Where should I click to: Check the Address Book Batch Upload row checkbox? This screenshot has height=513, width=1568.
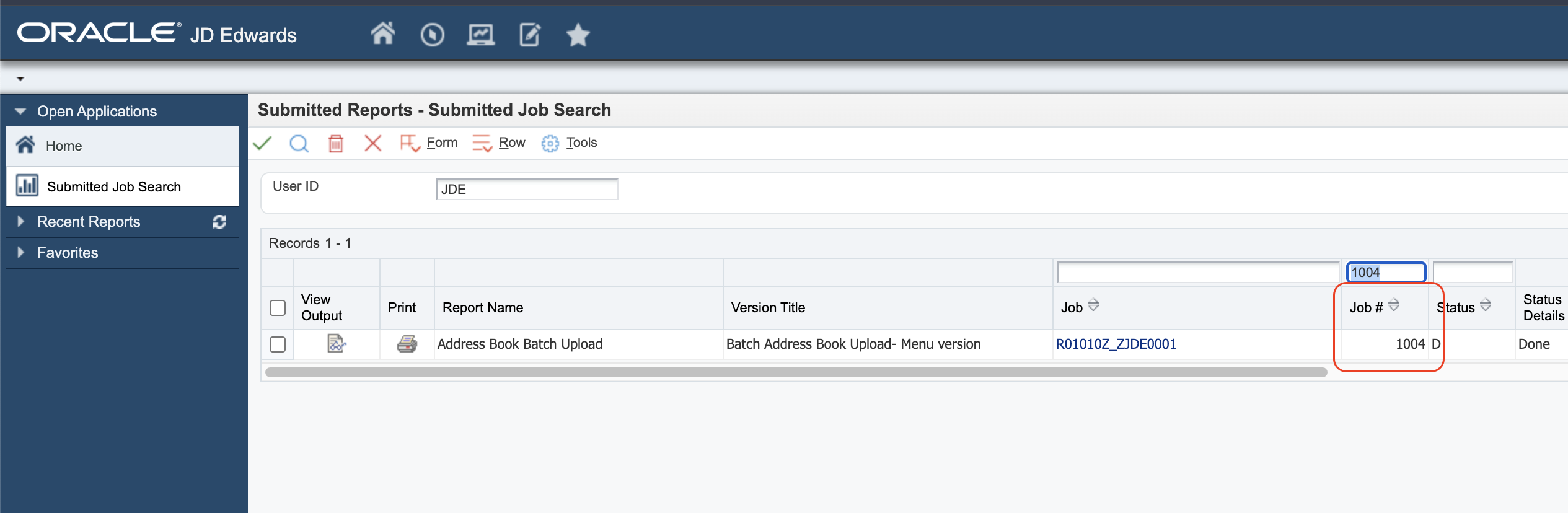pos(278,344)
